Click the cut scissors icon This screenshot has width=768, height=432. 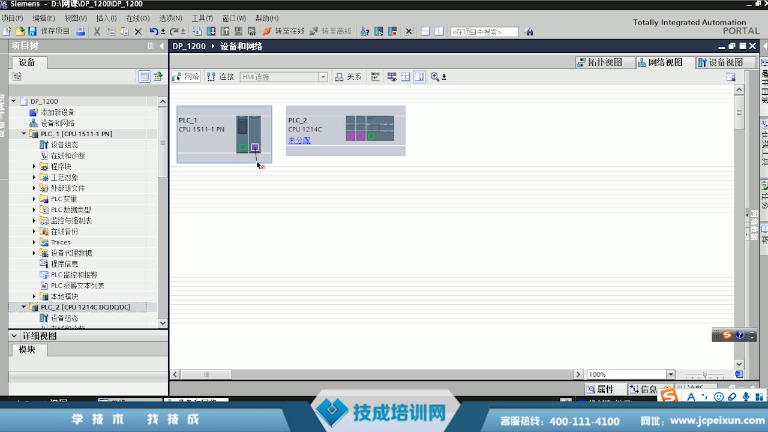point(97,31)
